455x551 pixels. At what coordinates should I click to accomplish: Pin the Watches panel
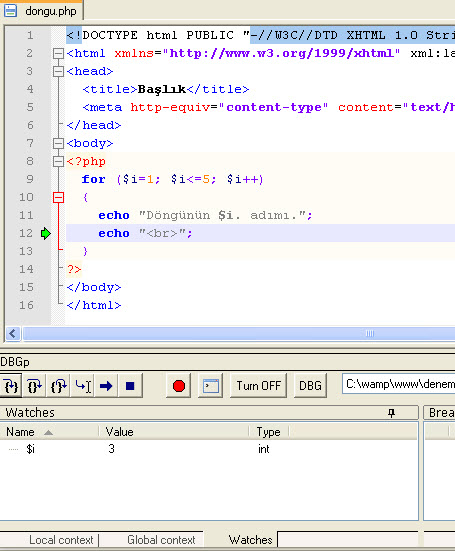(392, 413)
